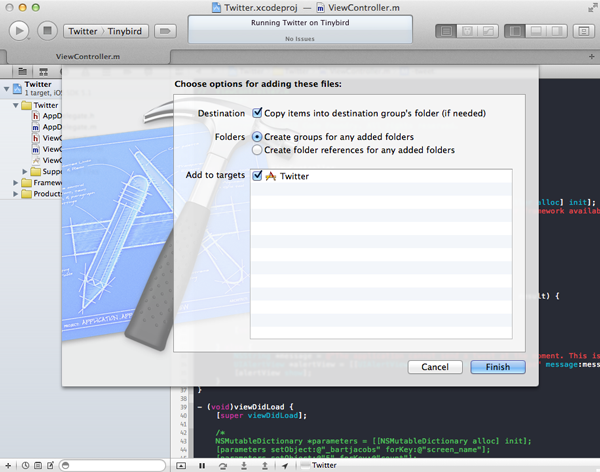Open the Twitter scheme dropdown
The height and width of the screenshot is (472, 600).
[83, 31]
